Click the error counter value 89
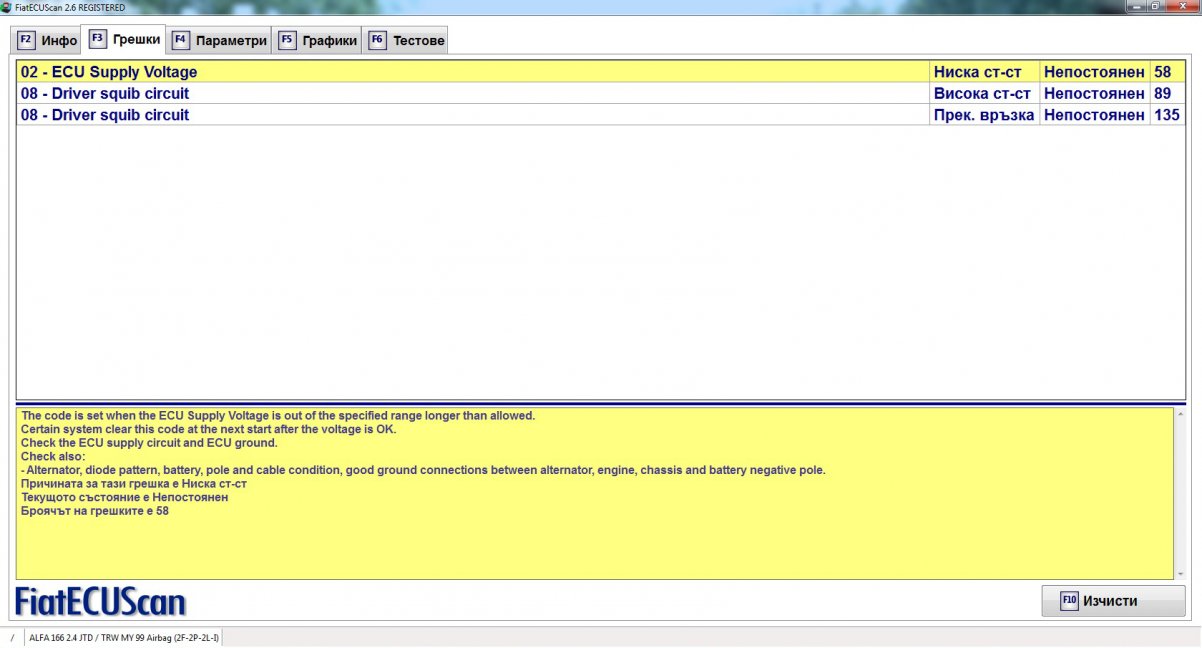1202x648 pixels. pos(1162,94)
